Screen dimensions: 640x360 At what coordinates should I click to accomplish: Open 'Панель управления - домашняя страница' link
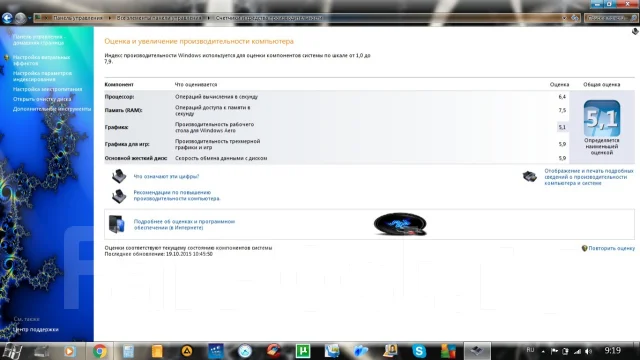point(39,40)
